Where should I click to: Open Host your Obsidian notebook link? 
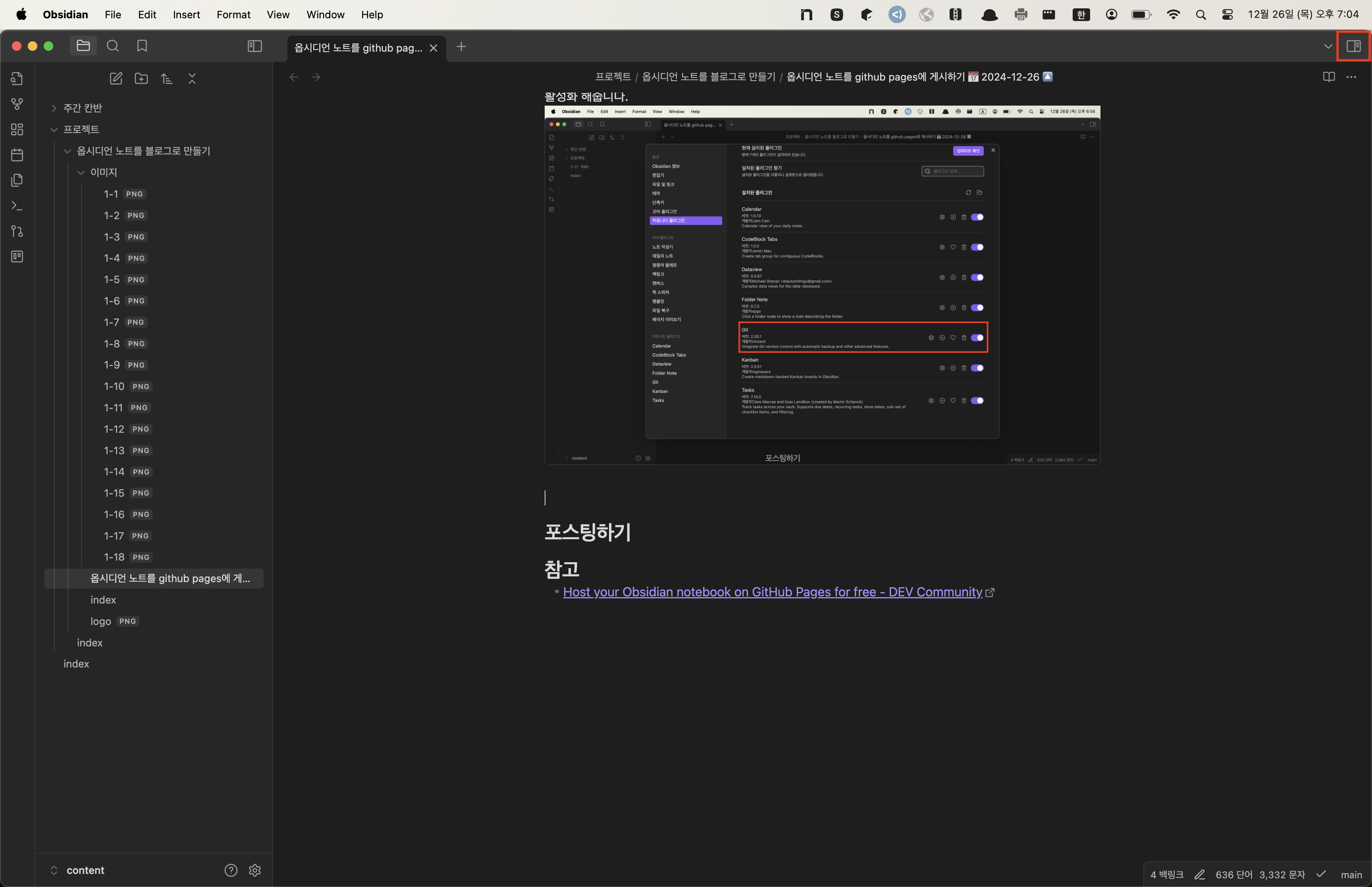[x=773, y=592]
